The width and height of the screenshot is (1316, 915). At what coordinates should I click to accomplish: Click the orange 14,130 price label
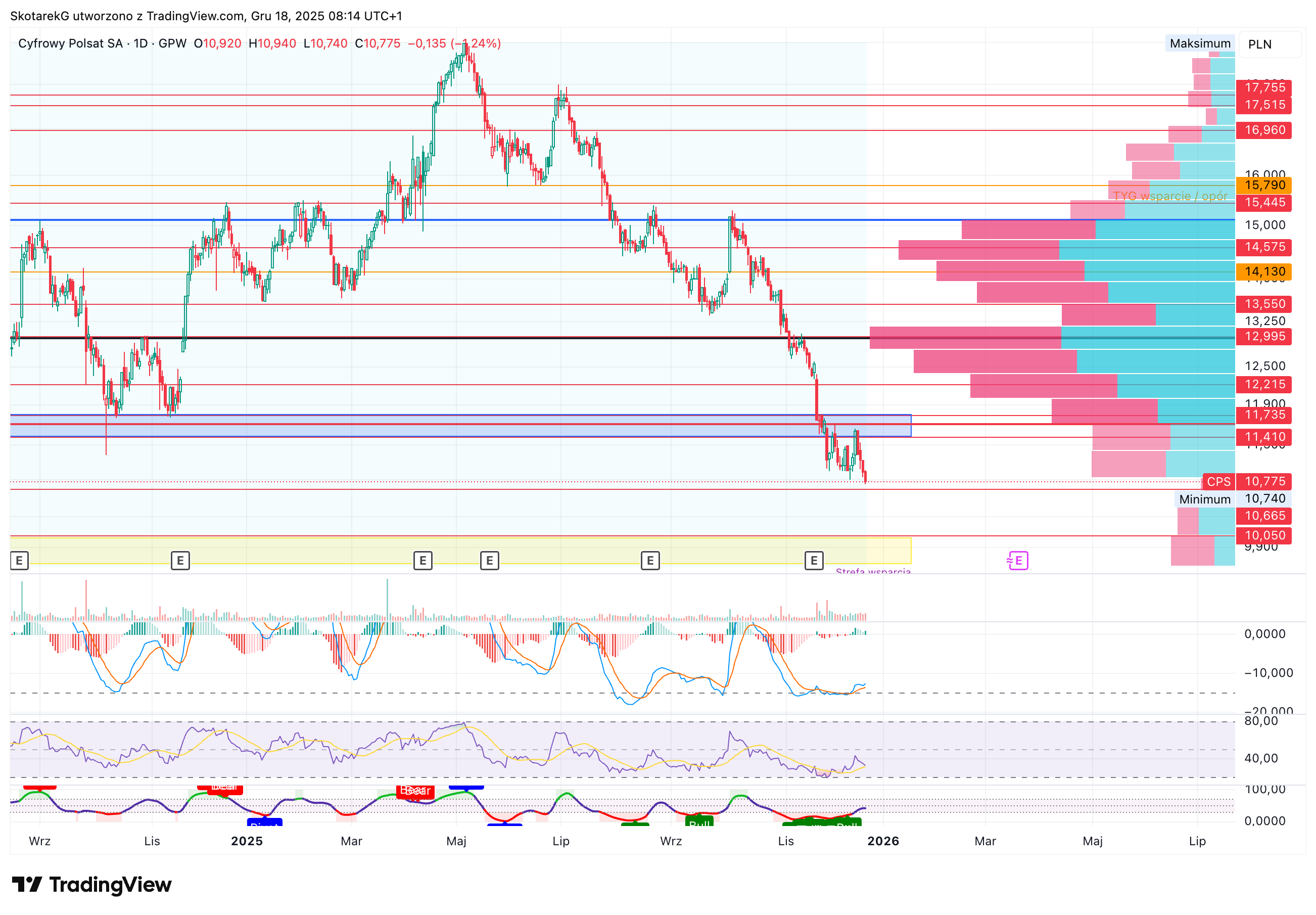click(x=1264, y=272)
